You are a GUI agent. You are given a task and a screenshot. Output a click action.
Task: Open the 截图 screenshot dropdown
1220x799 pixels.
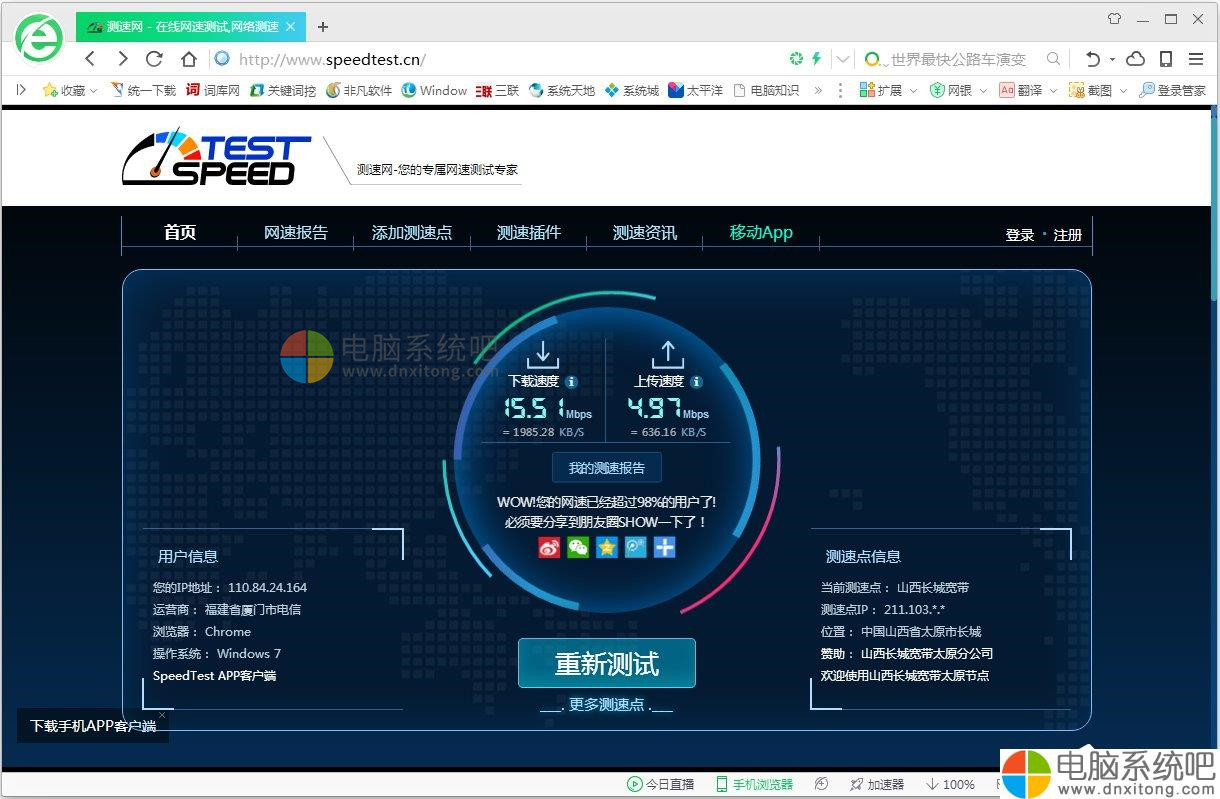[x=1098, y=90]
